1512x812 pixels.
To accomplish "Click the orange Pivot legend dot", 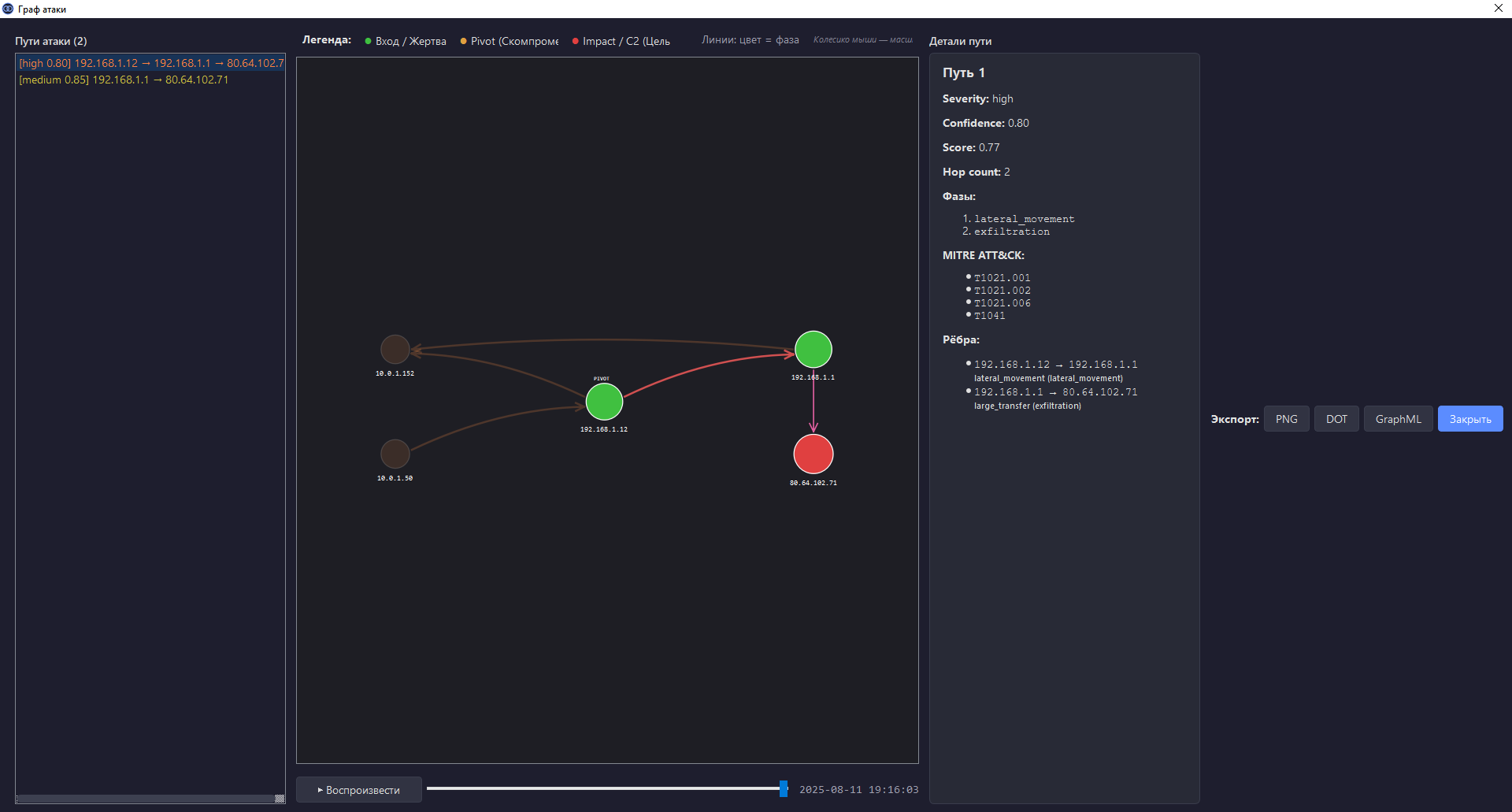I will tap(463, 41).
